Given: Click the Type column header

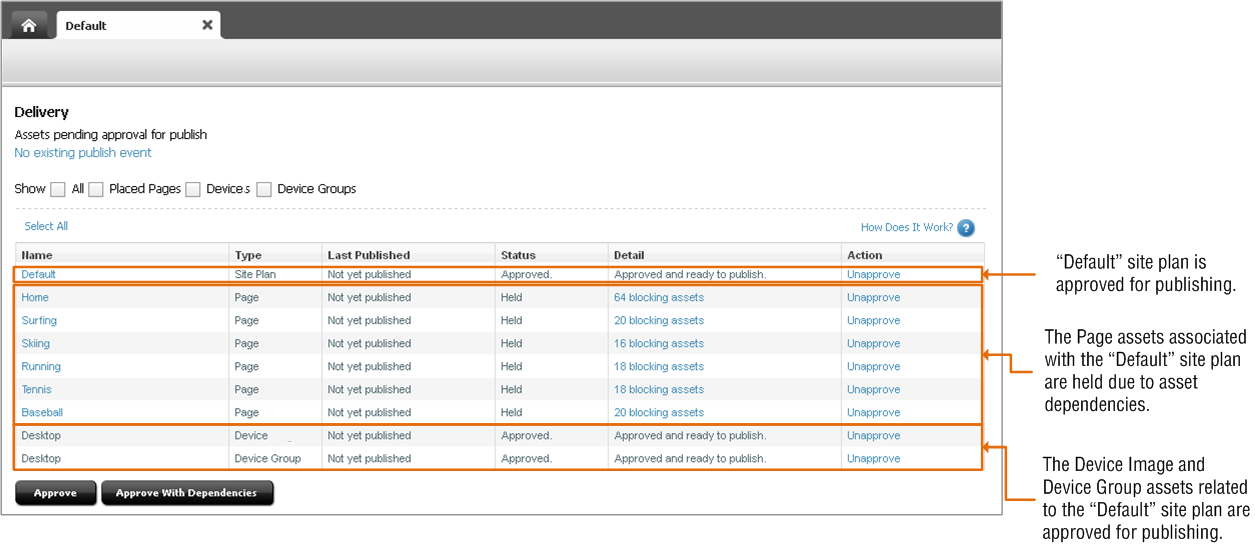Looking at the screenshot, I should click(275, 255).
